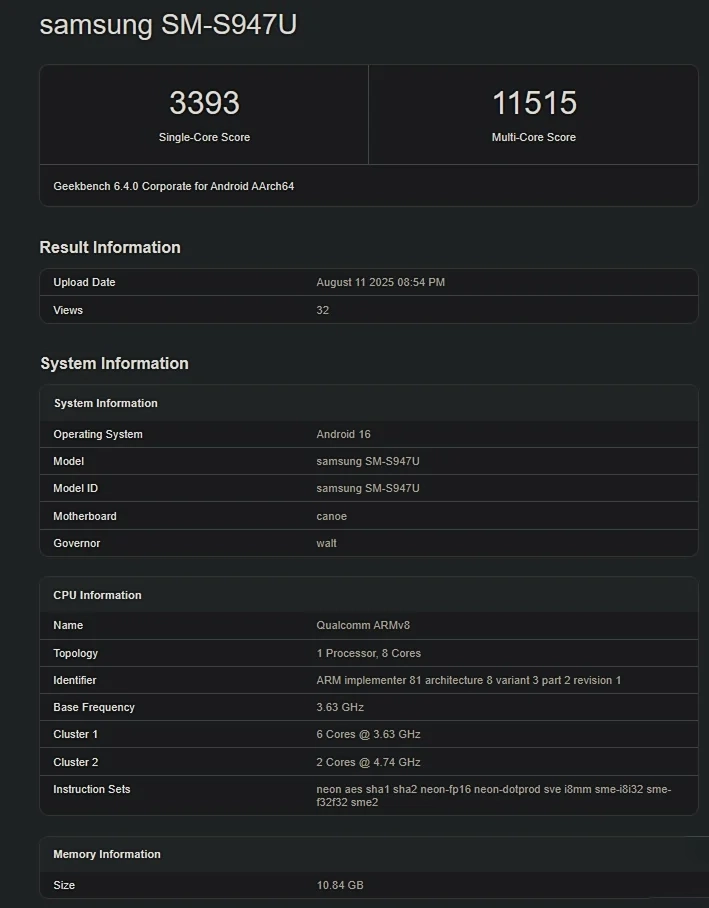Screen dimensions: 709x908
Task: Click the CPU Information table header
Action: point(97,595)
